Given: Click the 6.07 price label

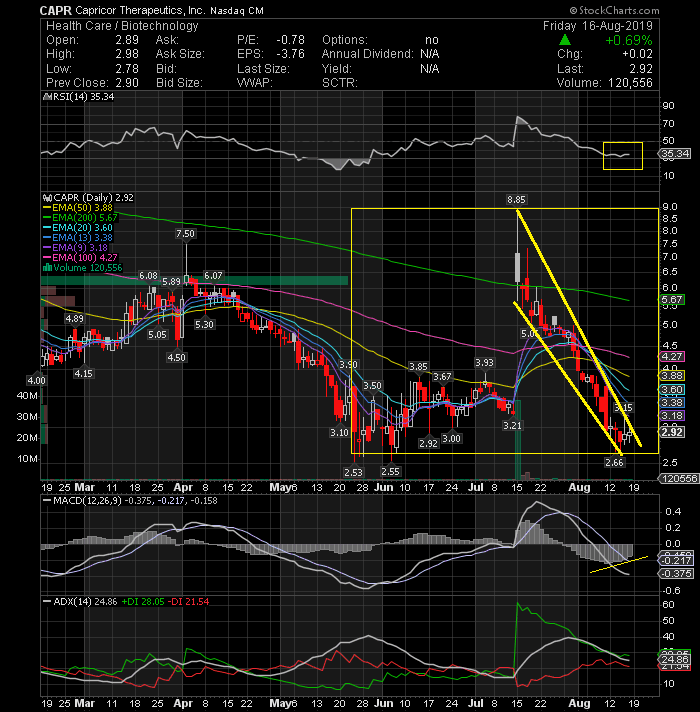Looking at the screenshot, I should point(213,276).
